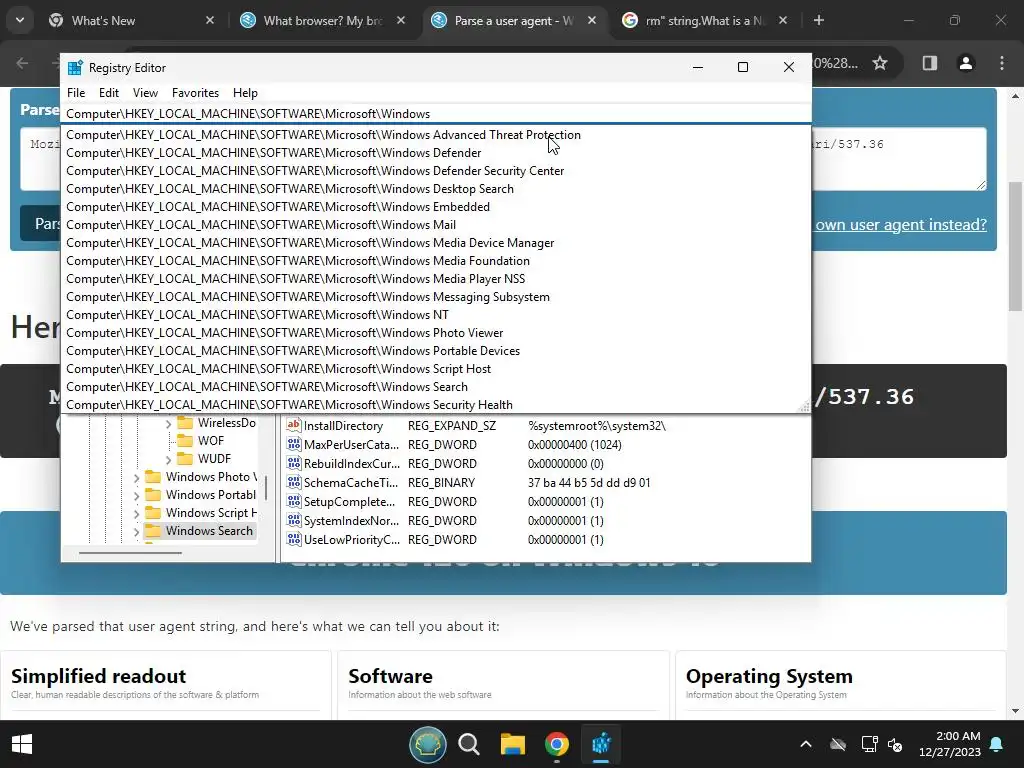Open the Chrome side panel
1024x768 pixels.
click(x=929, y=63)
